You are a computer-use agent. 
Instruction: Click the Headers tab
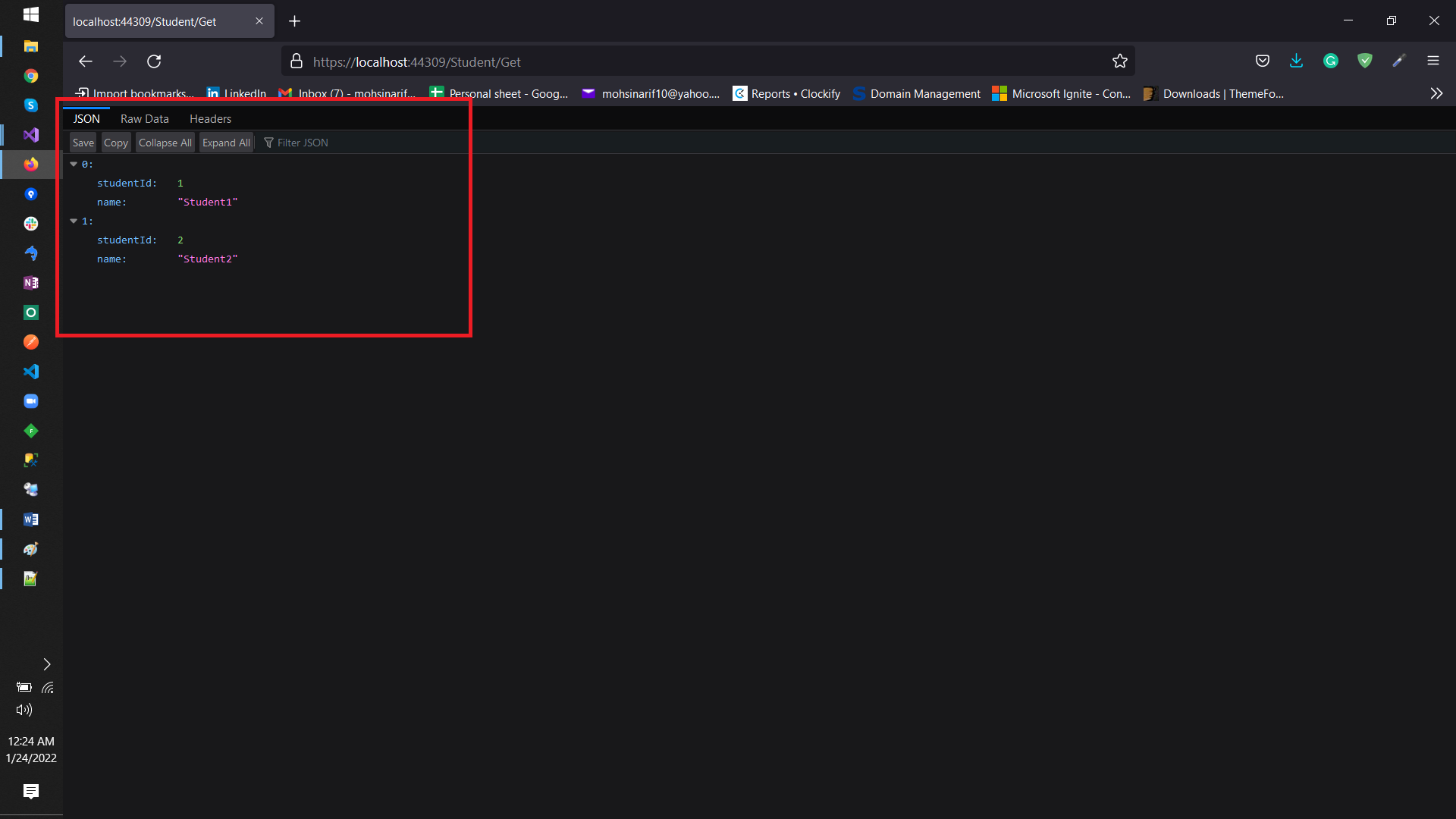pyautogui.click(x=210, y=118)
